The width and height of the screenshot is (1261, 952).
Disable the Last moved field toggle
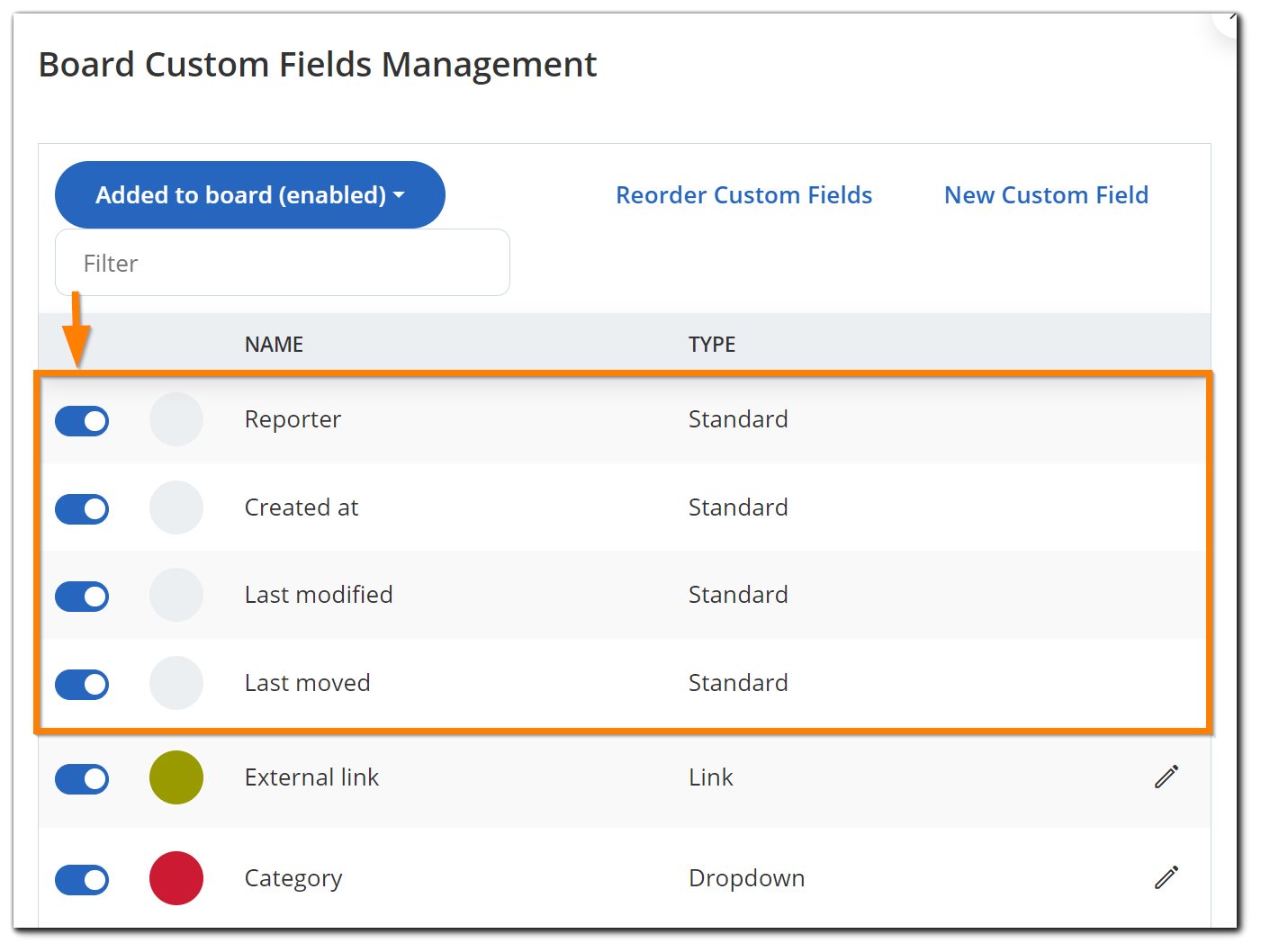[x=82, y=684]
